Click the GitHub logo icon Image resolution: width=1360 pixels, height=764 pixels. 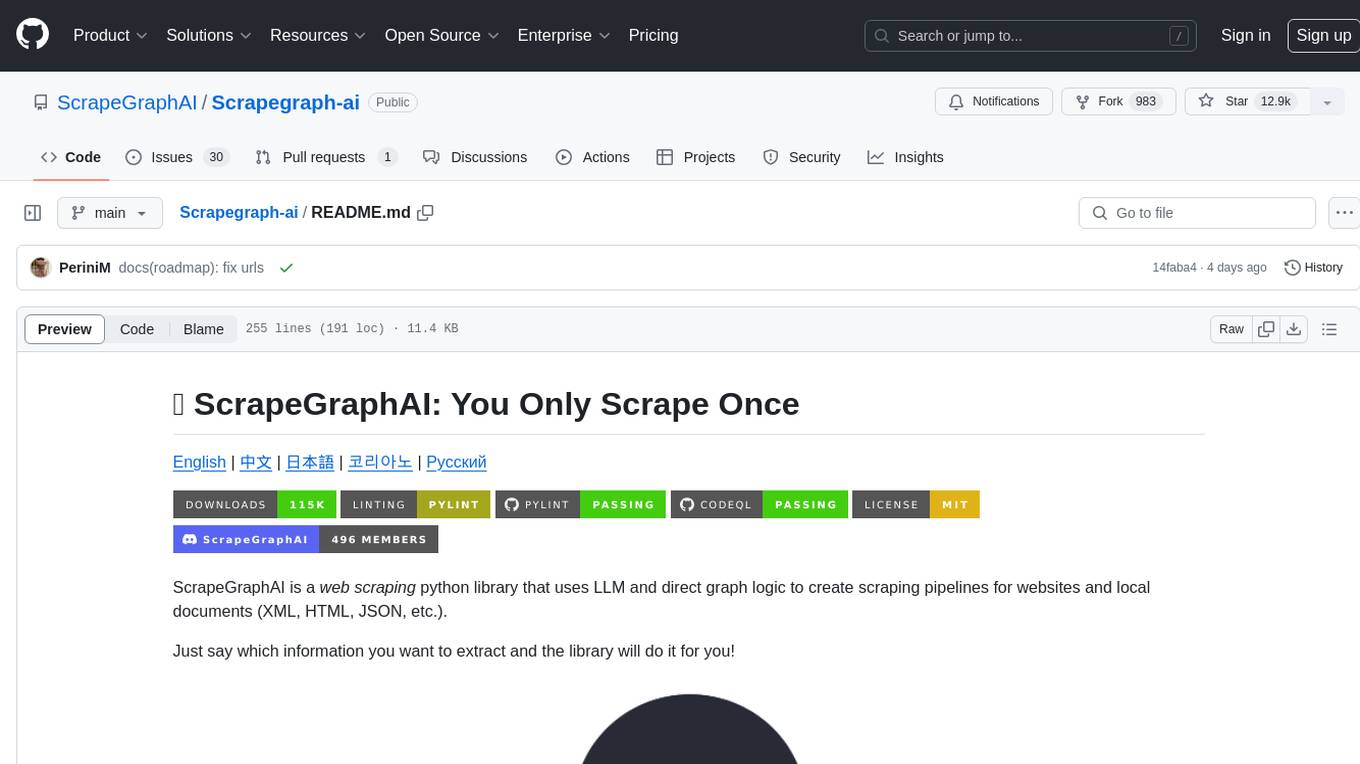(x=32, y=35)
